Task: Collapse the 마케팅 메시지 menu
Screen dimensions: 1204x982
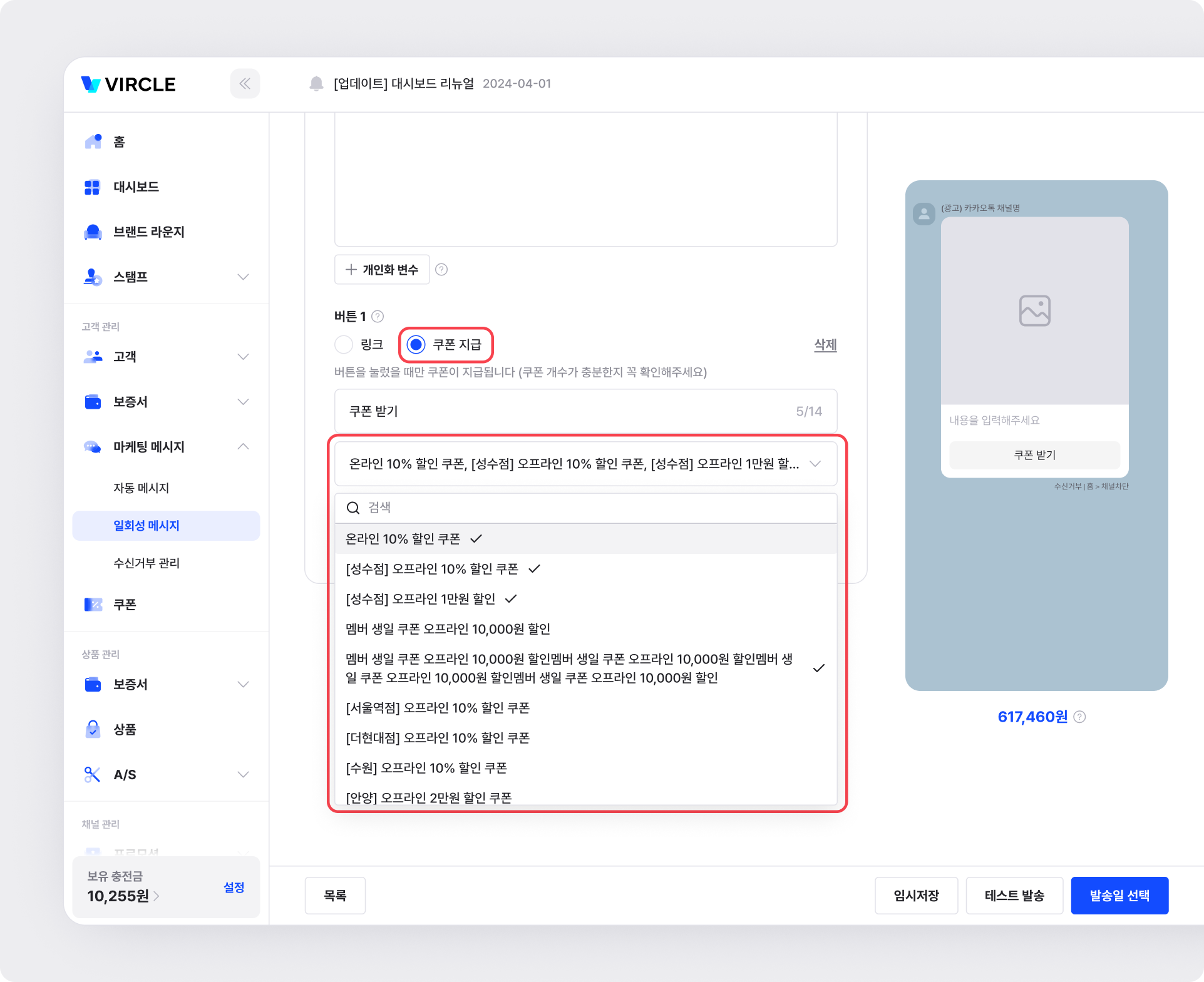Action: click(x=243, y=447)
